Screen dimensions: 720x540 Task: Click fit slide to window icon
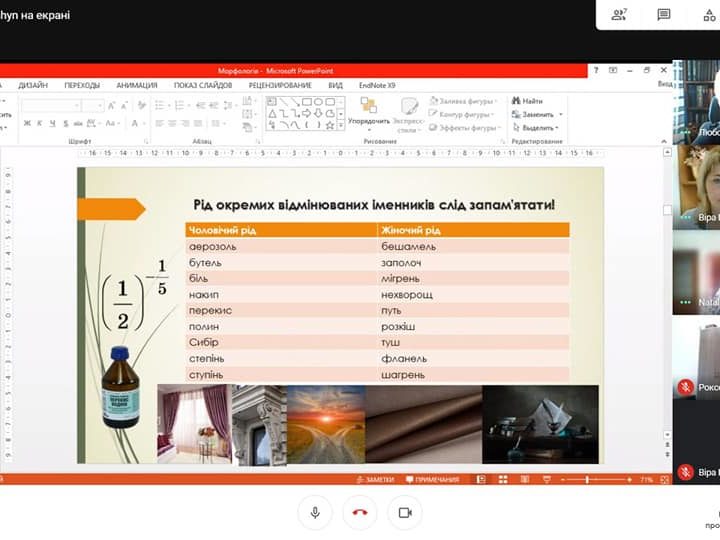(x=663, y=480)
